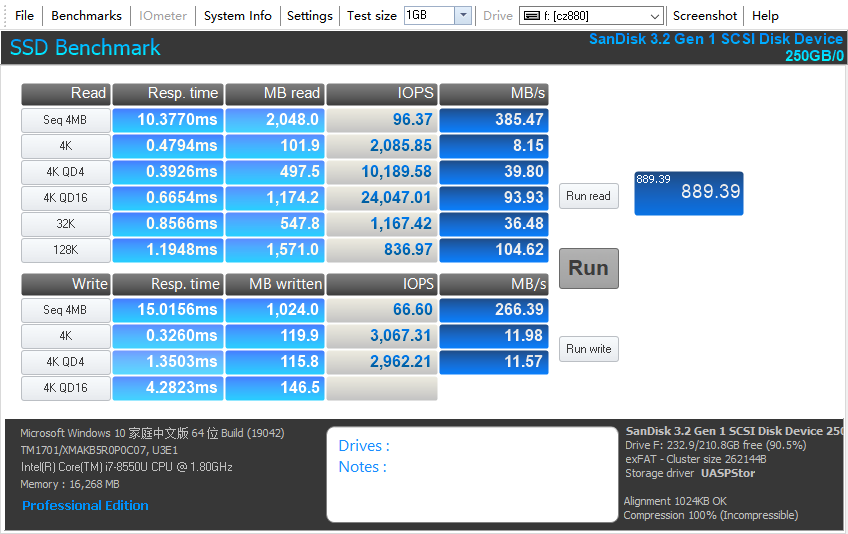Click the Run button
This screenshot has height=534, width=848.
tap(588, 268)
